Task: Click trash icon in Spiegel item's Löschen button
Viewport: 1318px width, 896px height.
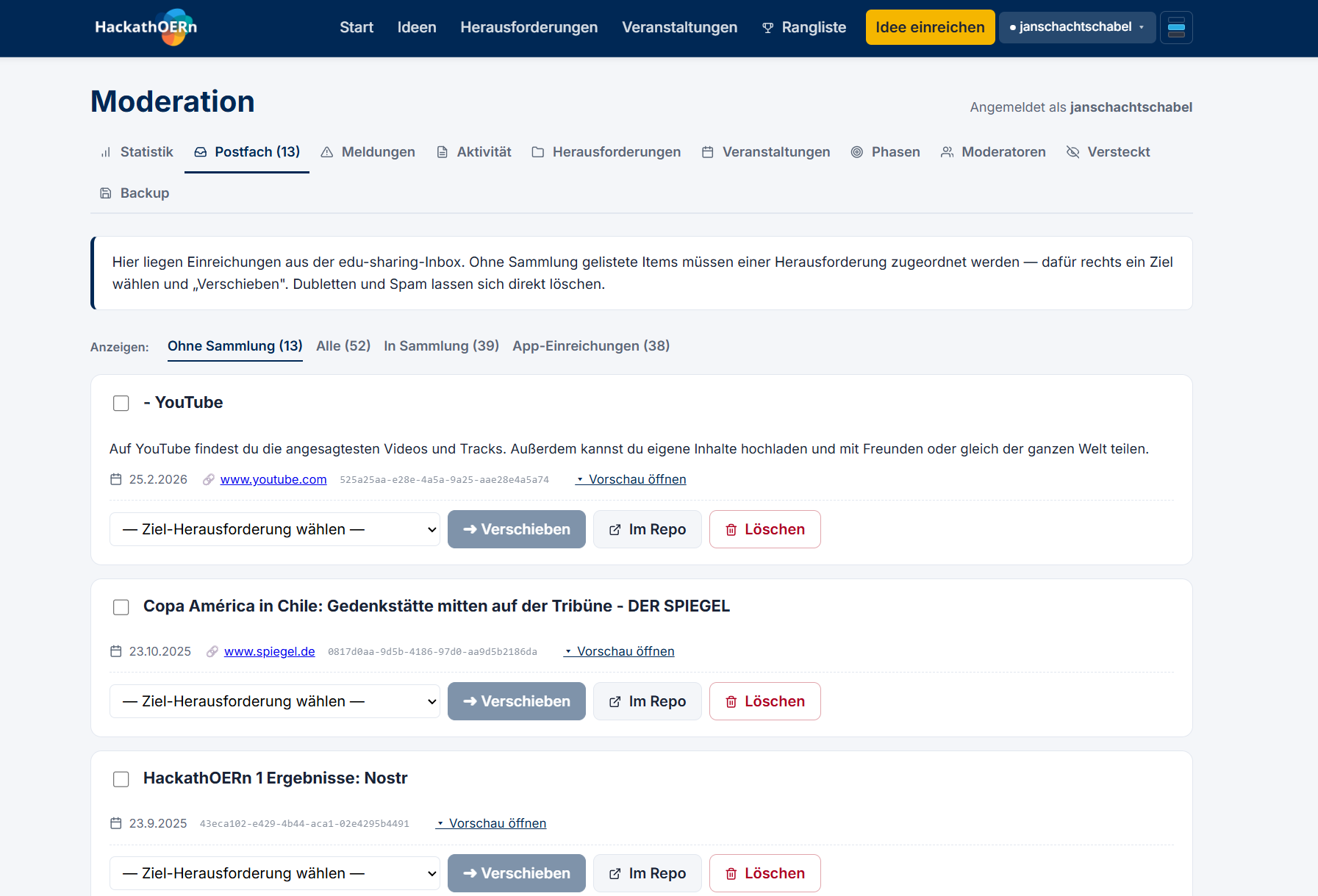Action: click(731, 702)
